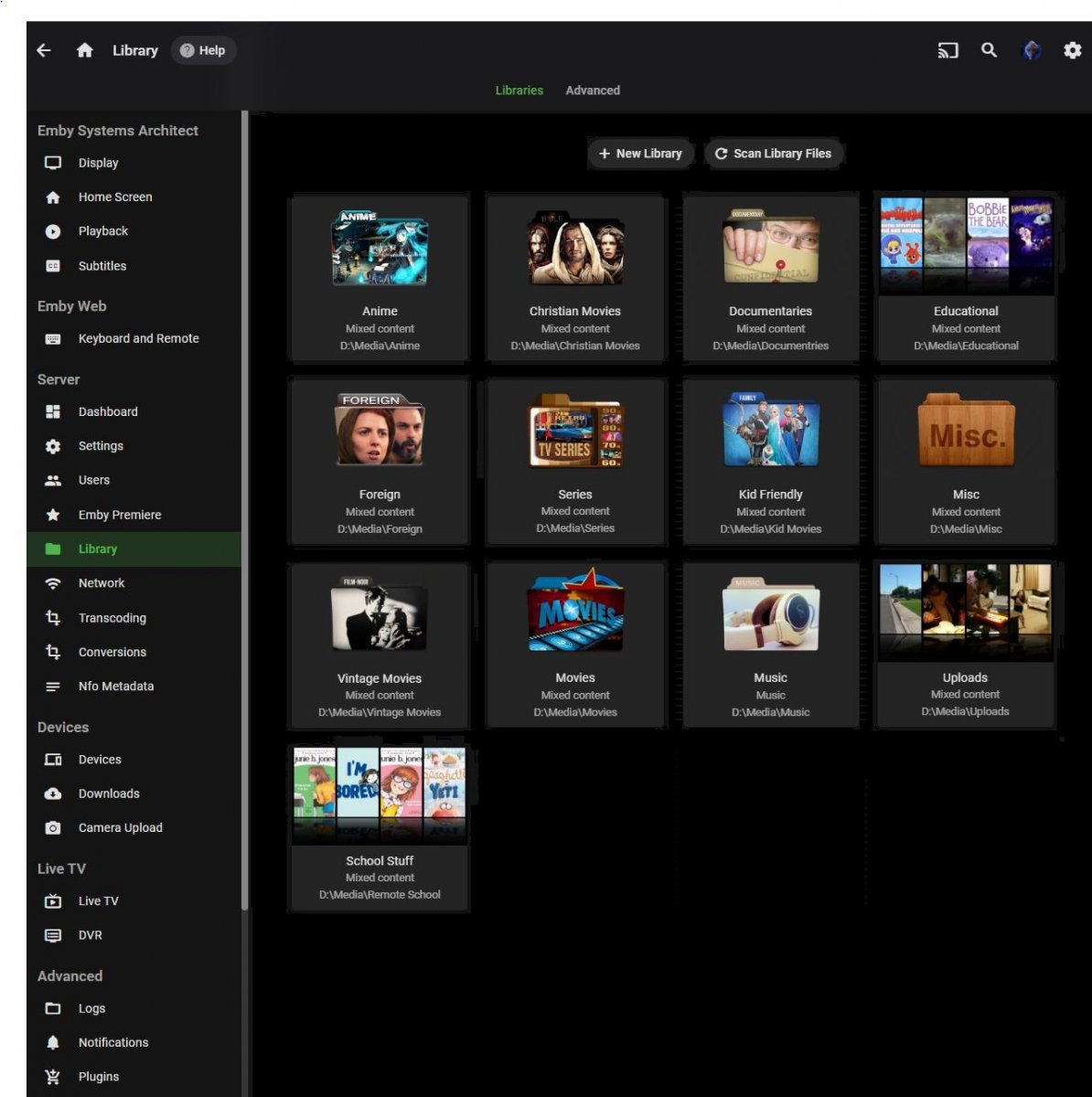
Task: Select Network in the sidebar
Action: 101,583
